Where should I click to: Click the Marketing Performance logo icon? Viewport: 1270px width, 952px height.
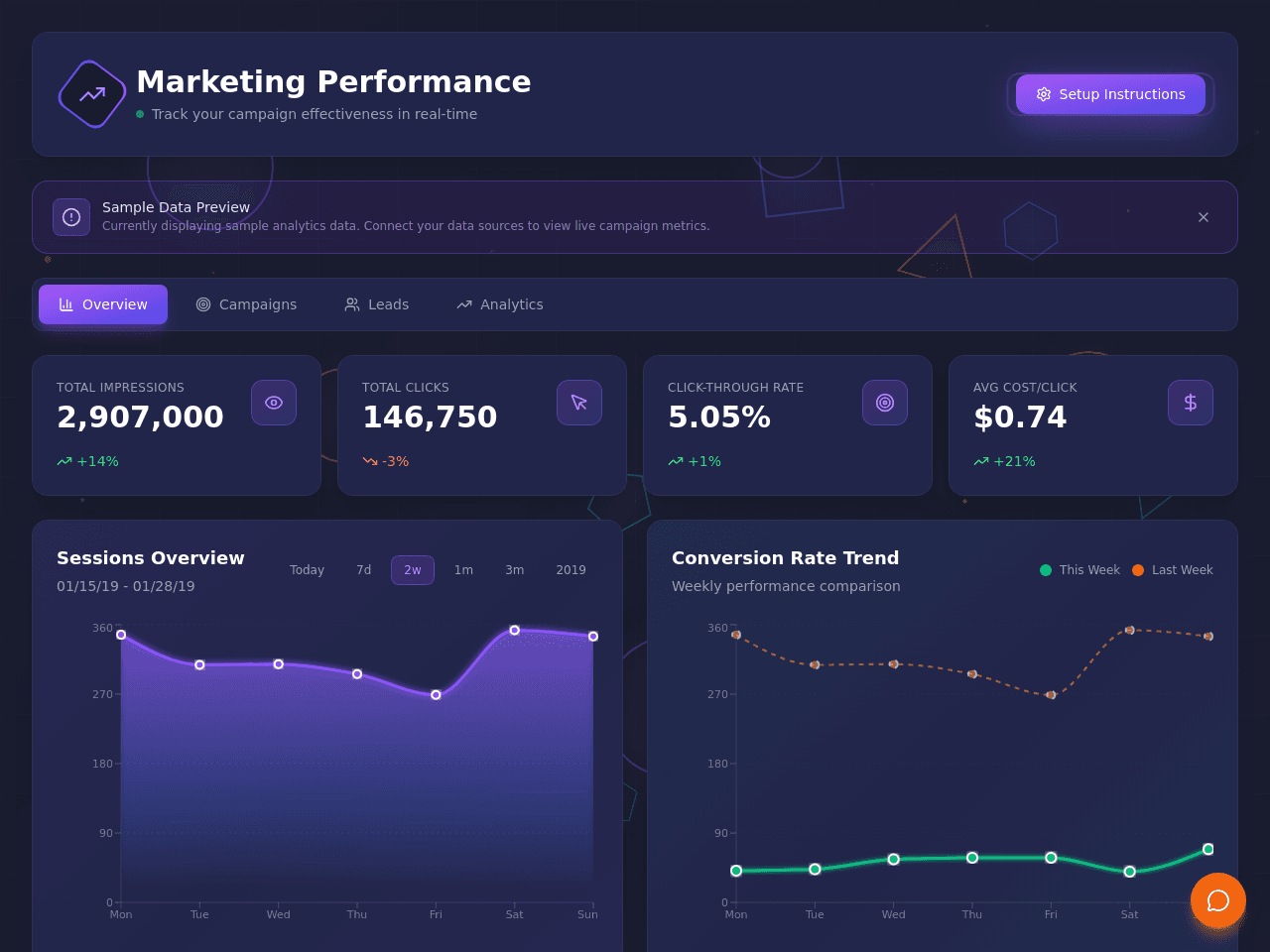point(92,94)
